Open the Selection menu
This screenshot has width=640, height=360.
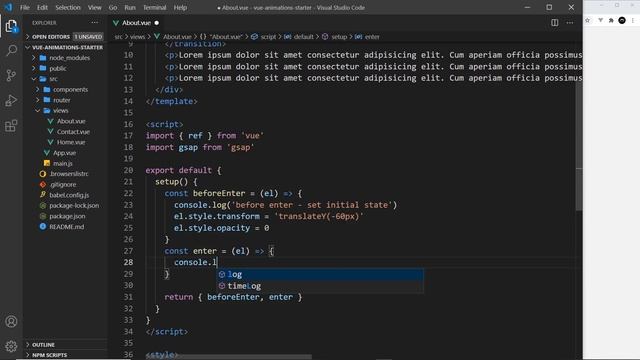coord(68,7)
